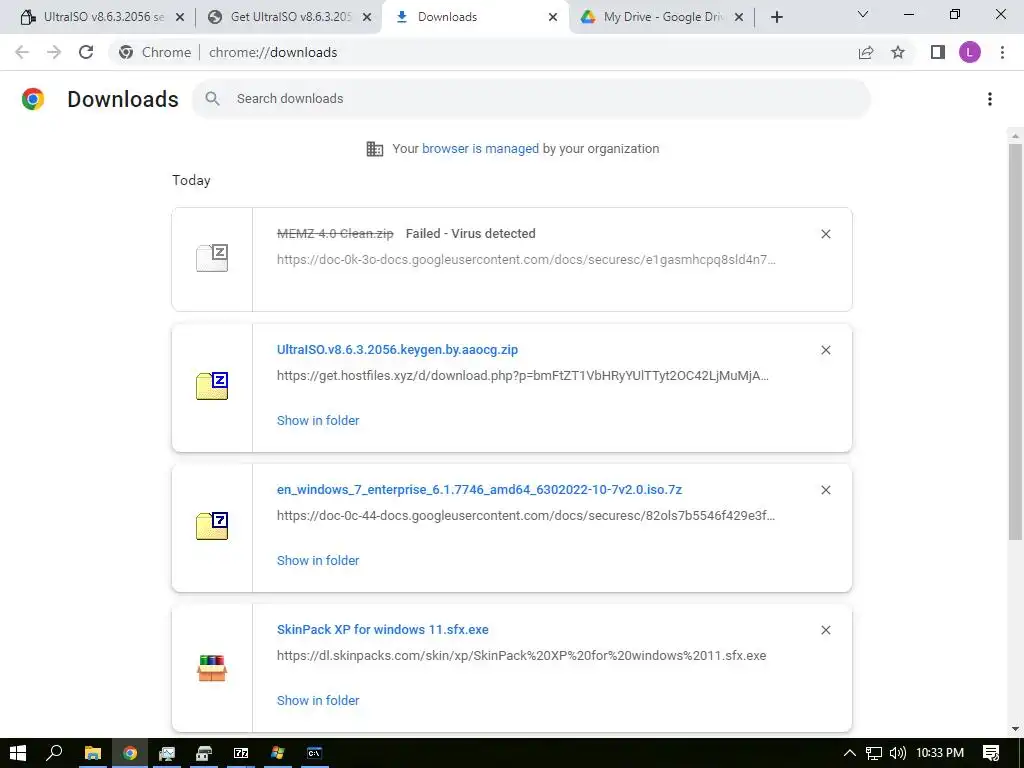Click the Chrome logo beside Downloads

pyautogui.click(x=33, y=99)
